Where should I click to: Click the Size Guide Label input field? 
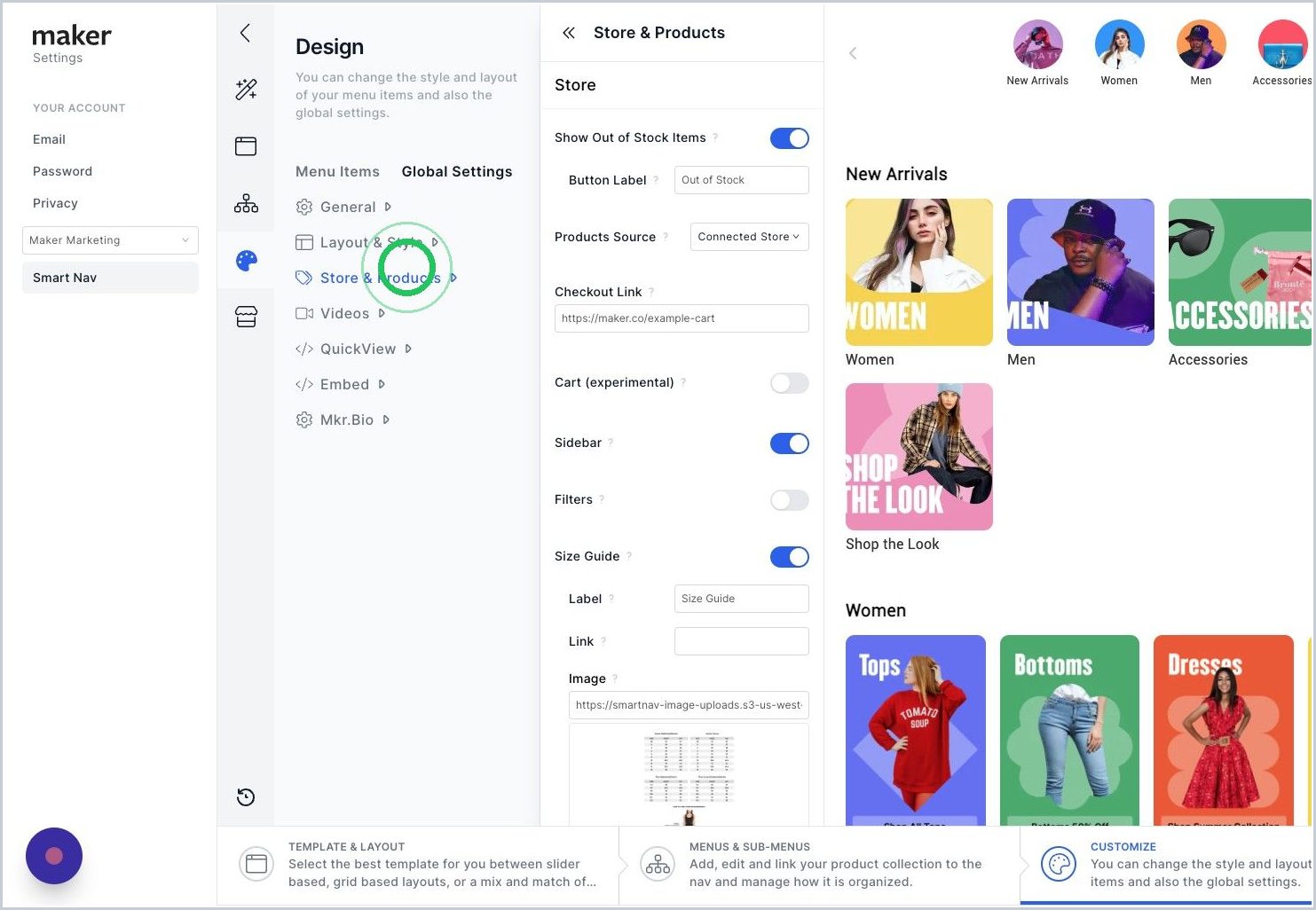742,599
